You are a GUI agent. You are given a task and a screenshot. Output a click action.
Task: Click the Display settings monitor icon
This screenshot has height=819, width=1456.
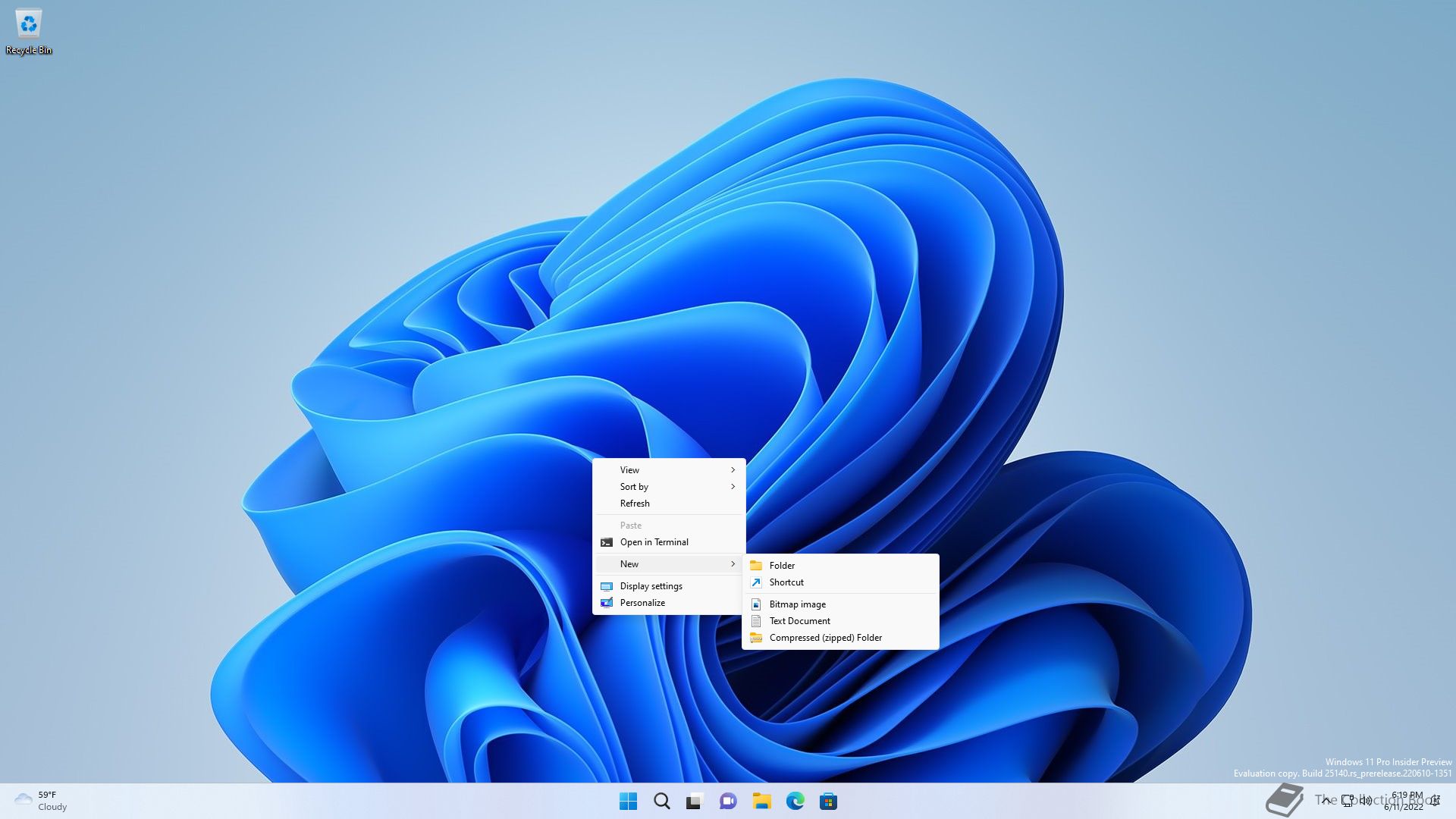coord(607,586)
